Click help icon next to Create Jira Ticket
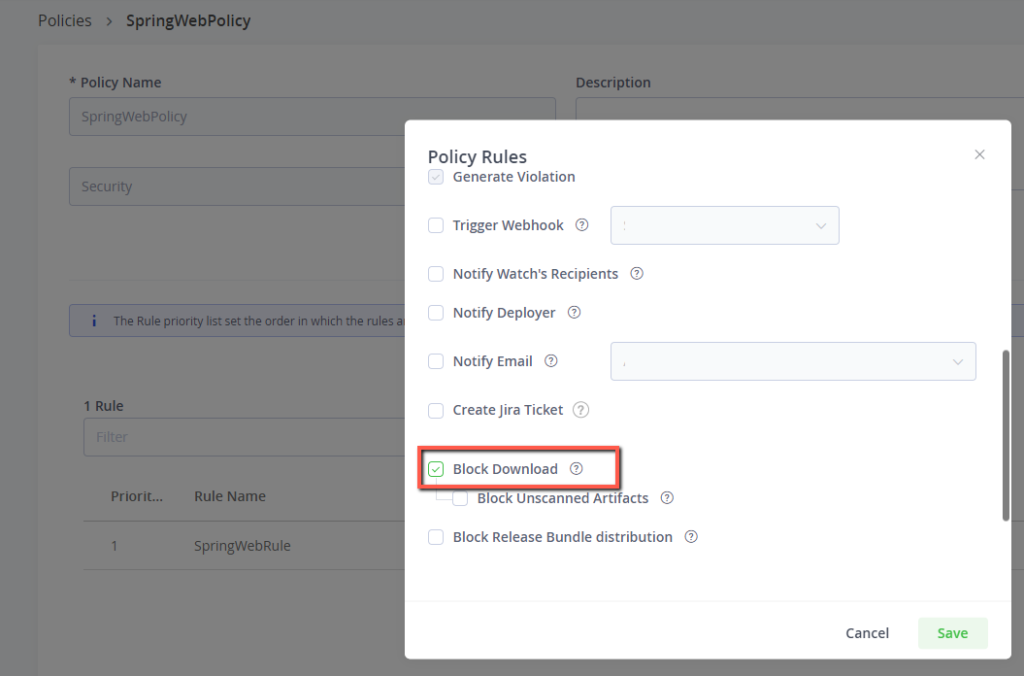 coord(581,410)
